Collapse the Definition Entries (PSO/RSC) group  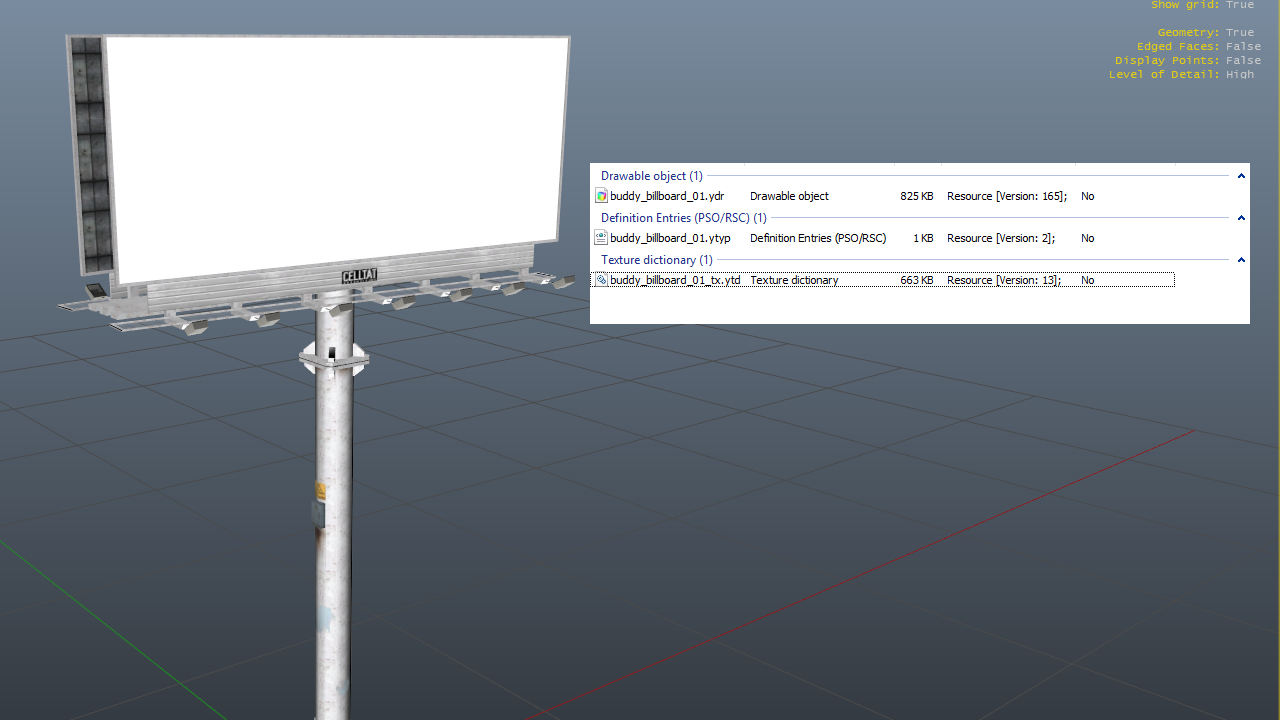[x=1241, y=218]
